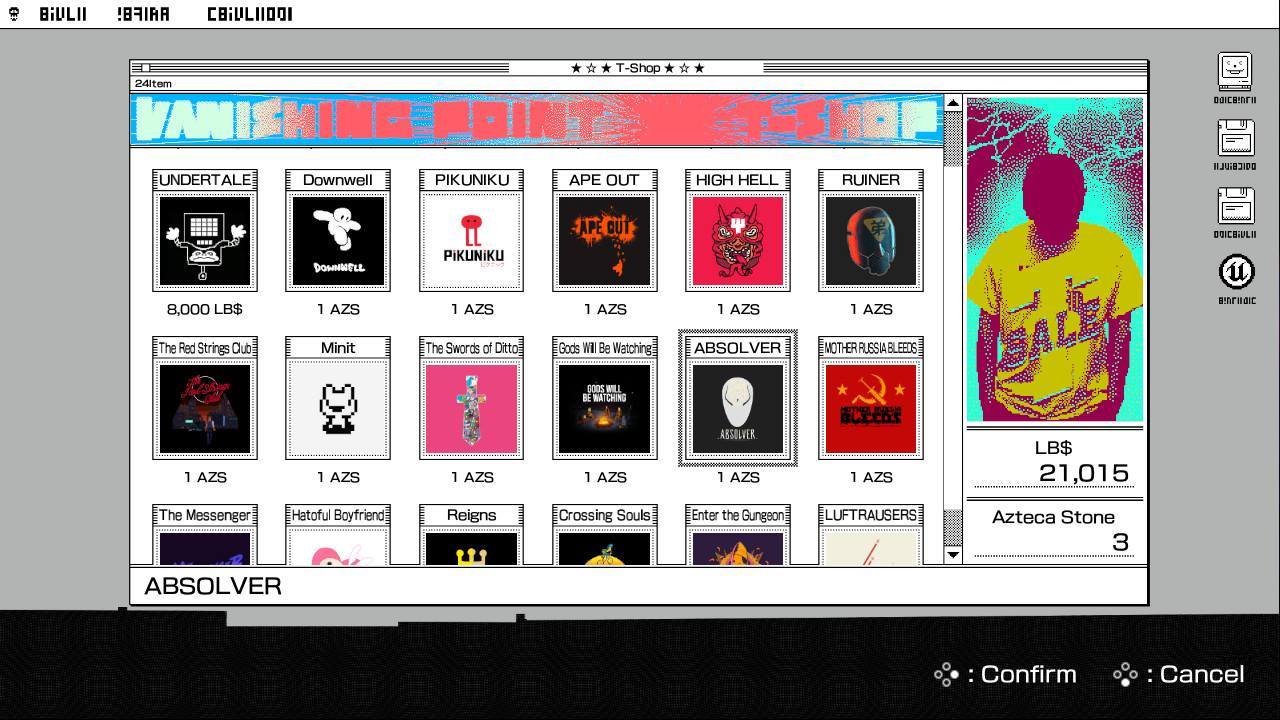1280x720 pixels.
Task: Pick The Red Strings Club t-shirt
Action: click(x=205, y=398)
